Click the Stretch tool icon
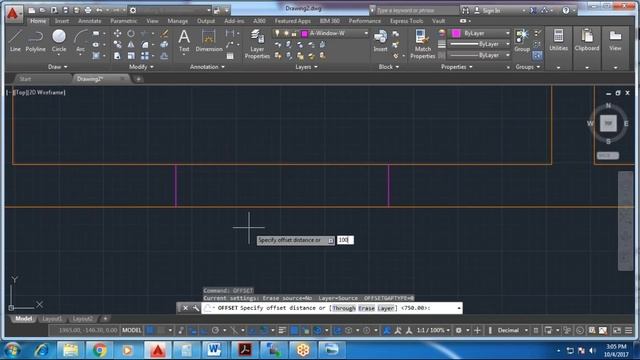Viewport: 640px width, 360px height. pos(117,56)
